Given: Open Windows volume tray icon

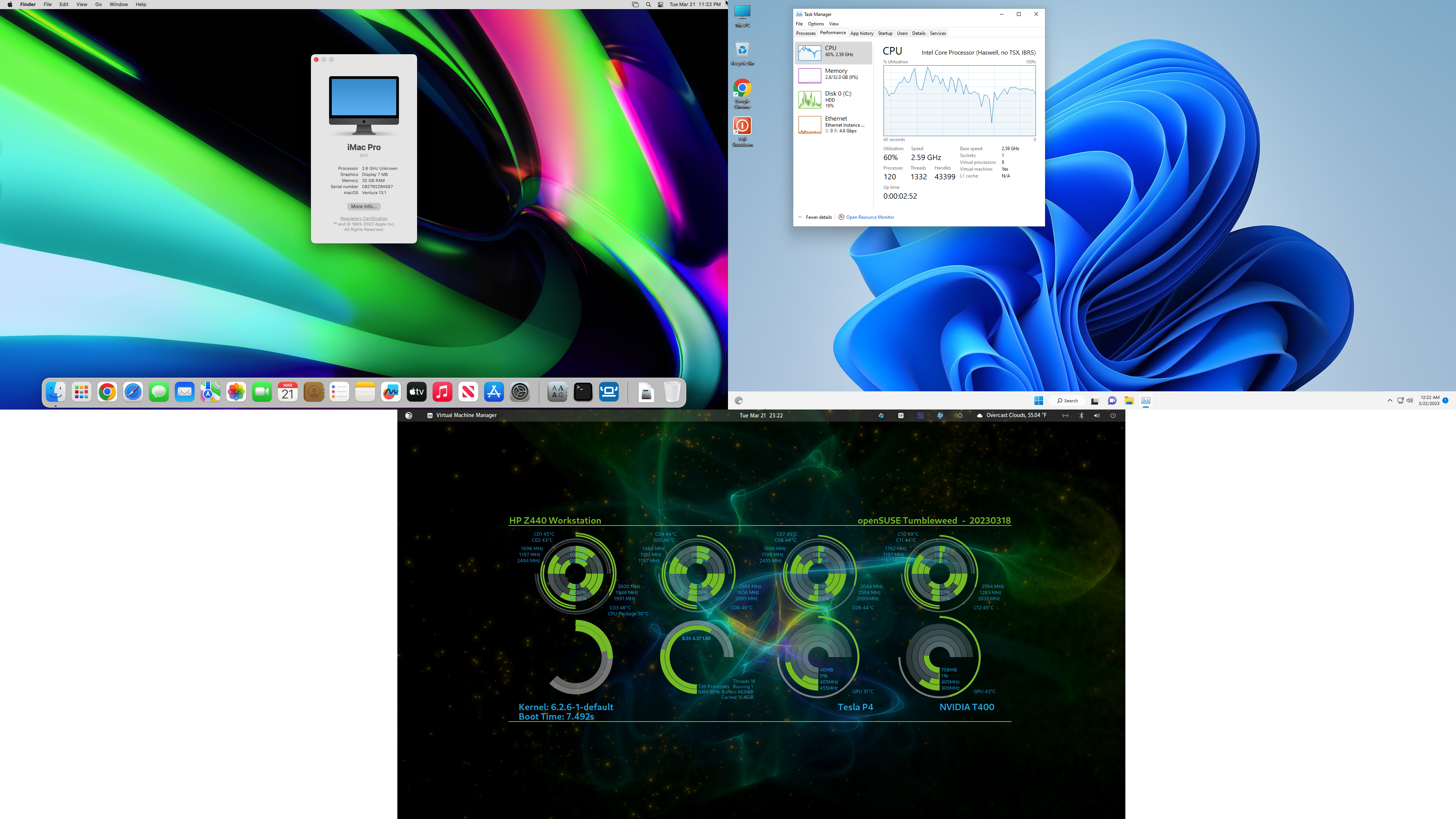Looking at the screenshot, I should [1409, 401].
